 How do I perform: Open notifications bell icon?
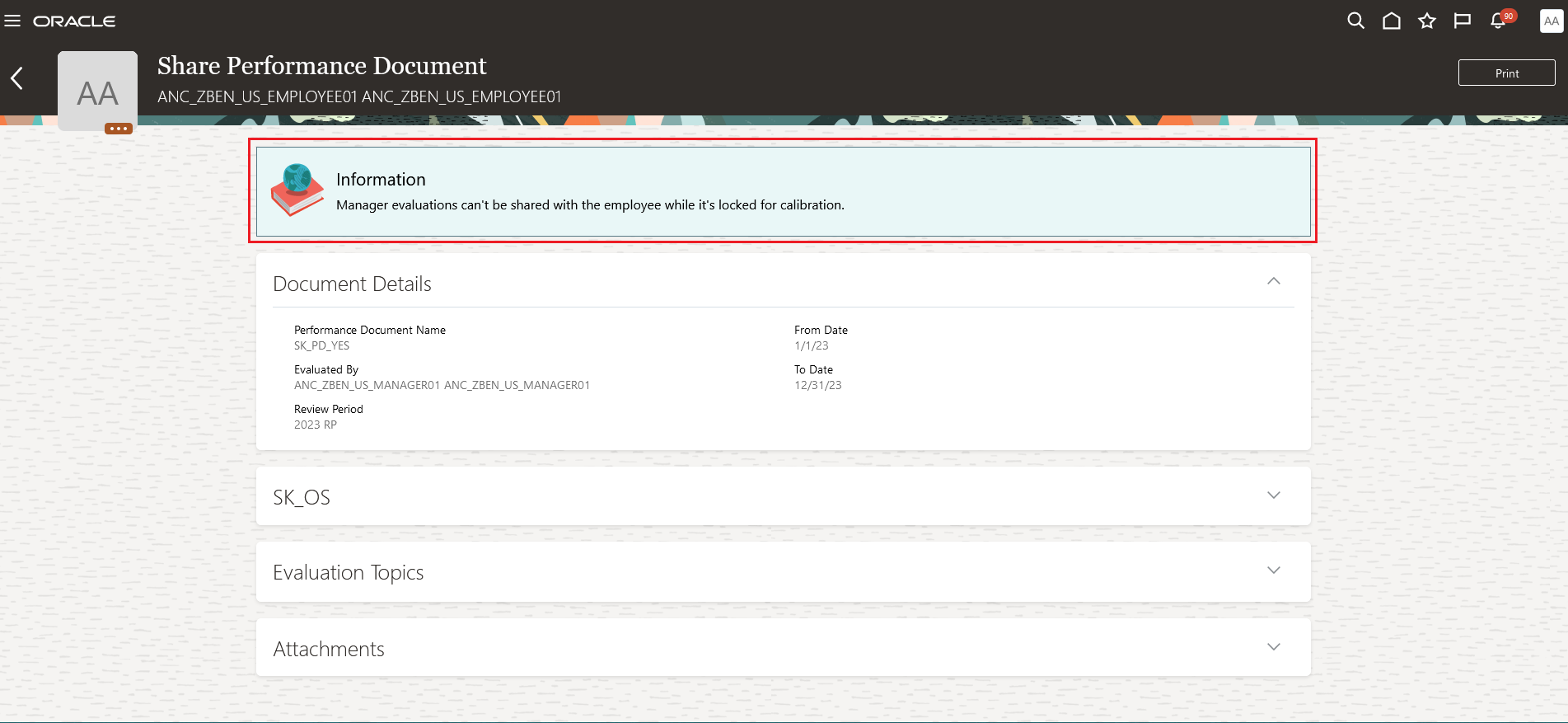pyautogui.click(x=1500, y=21)
